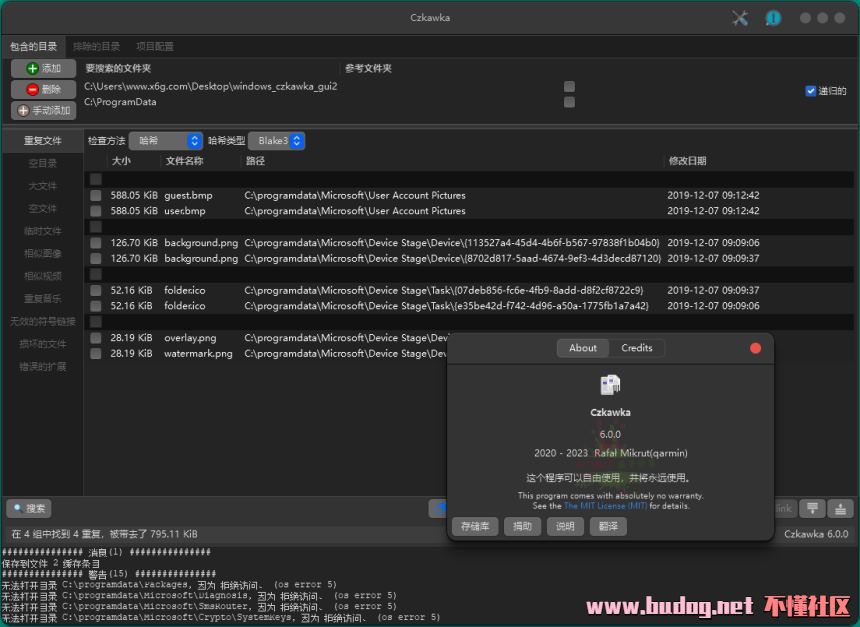Select 相似图像 in the sidebar
Viewport: 860px width, 627px height.
43,253
